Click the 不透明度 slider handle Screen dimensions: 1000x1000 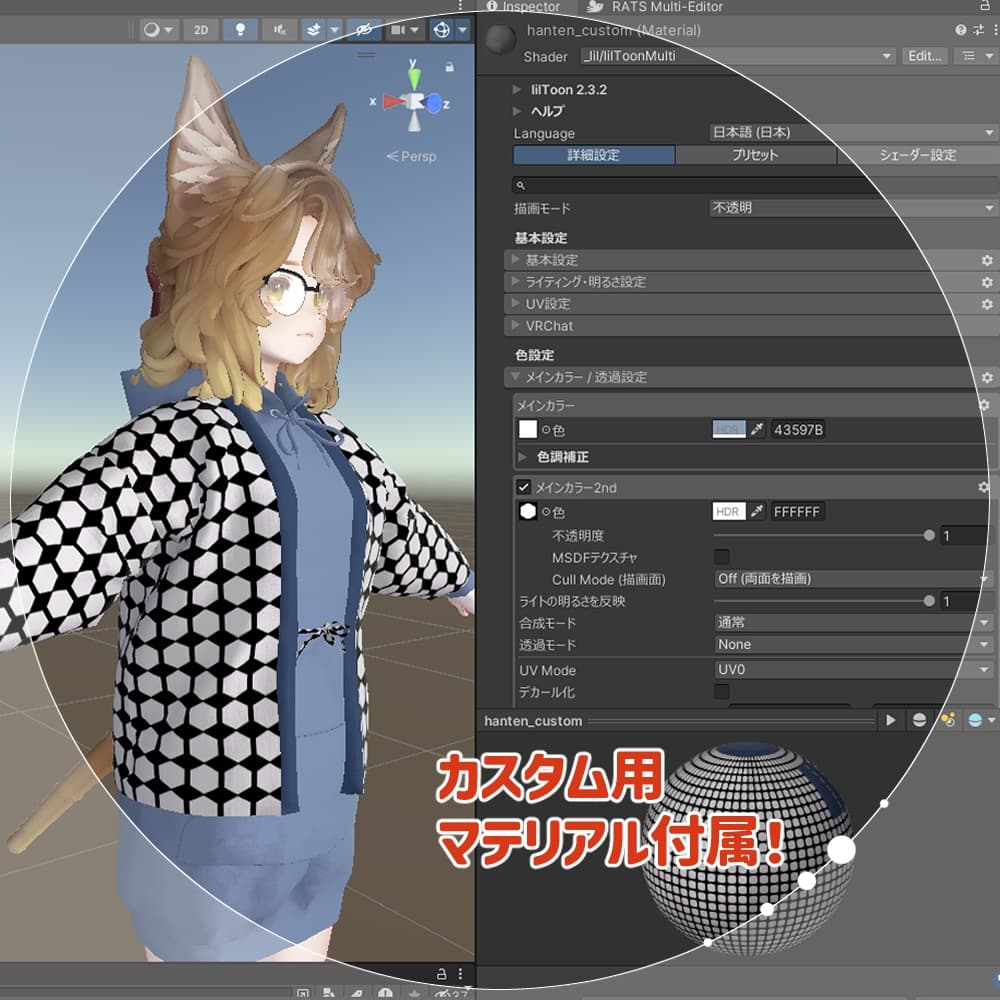[929, 536]
